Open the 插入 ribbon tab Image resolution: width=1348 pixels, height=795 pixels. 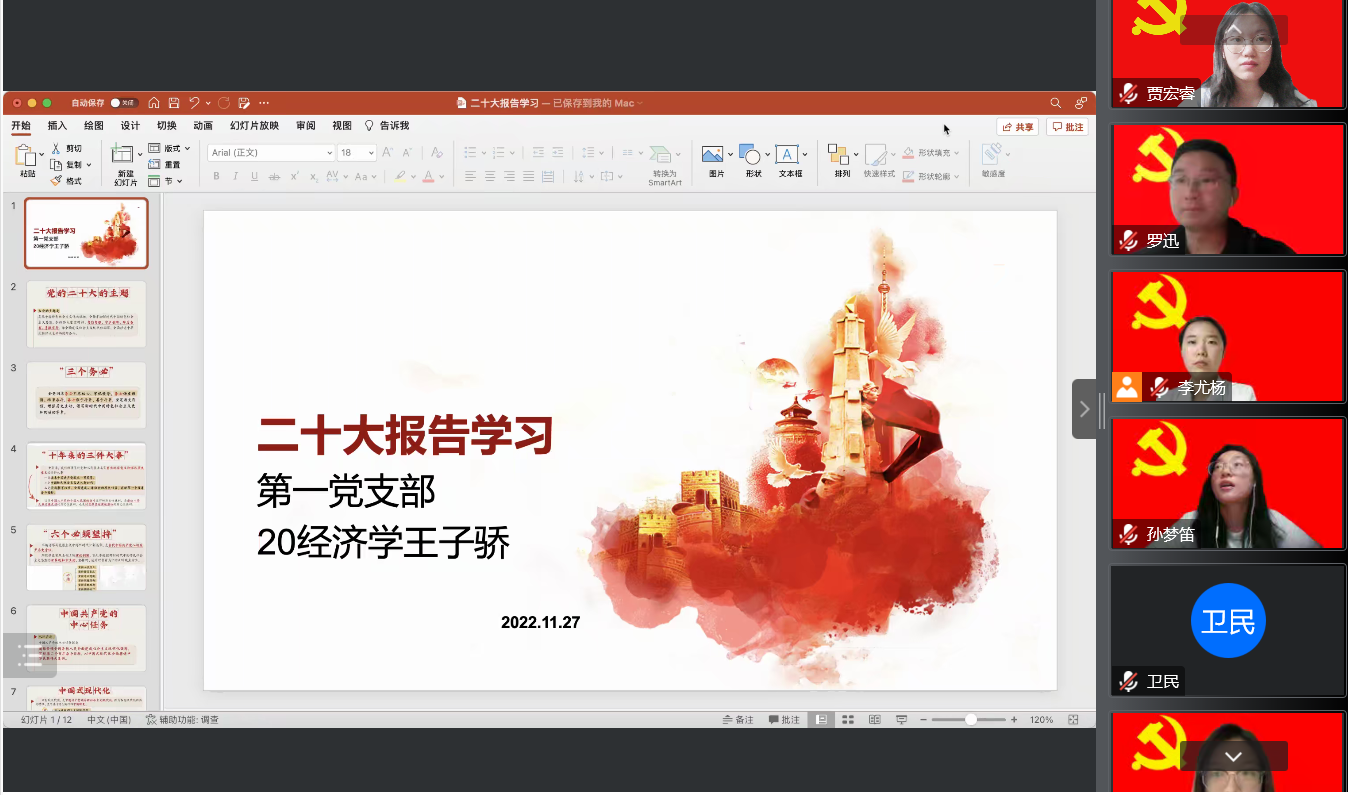click(x=58, y=126)
